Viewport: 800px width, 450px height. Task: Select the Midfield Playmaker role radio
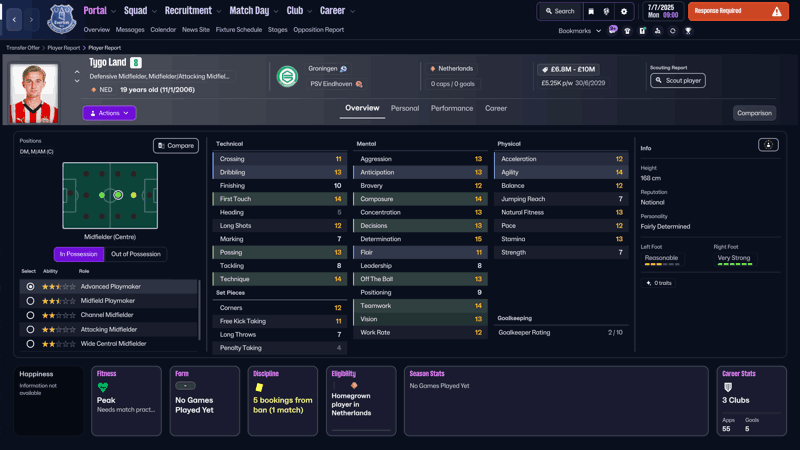(x=30, y=301)
